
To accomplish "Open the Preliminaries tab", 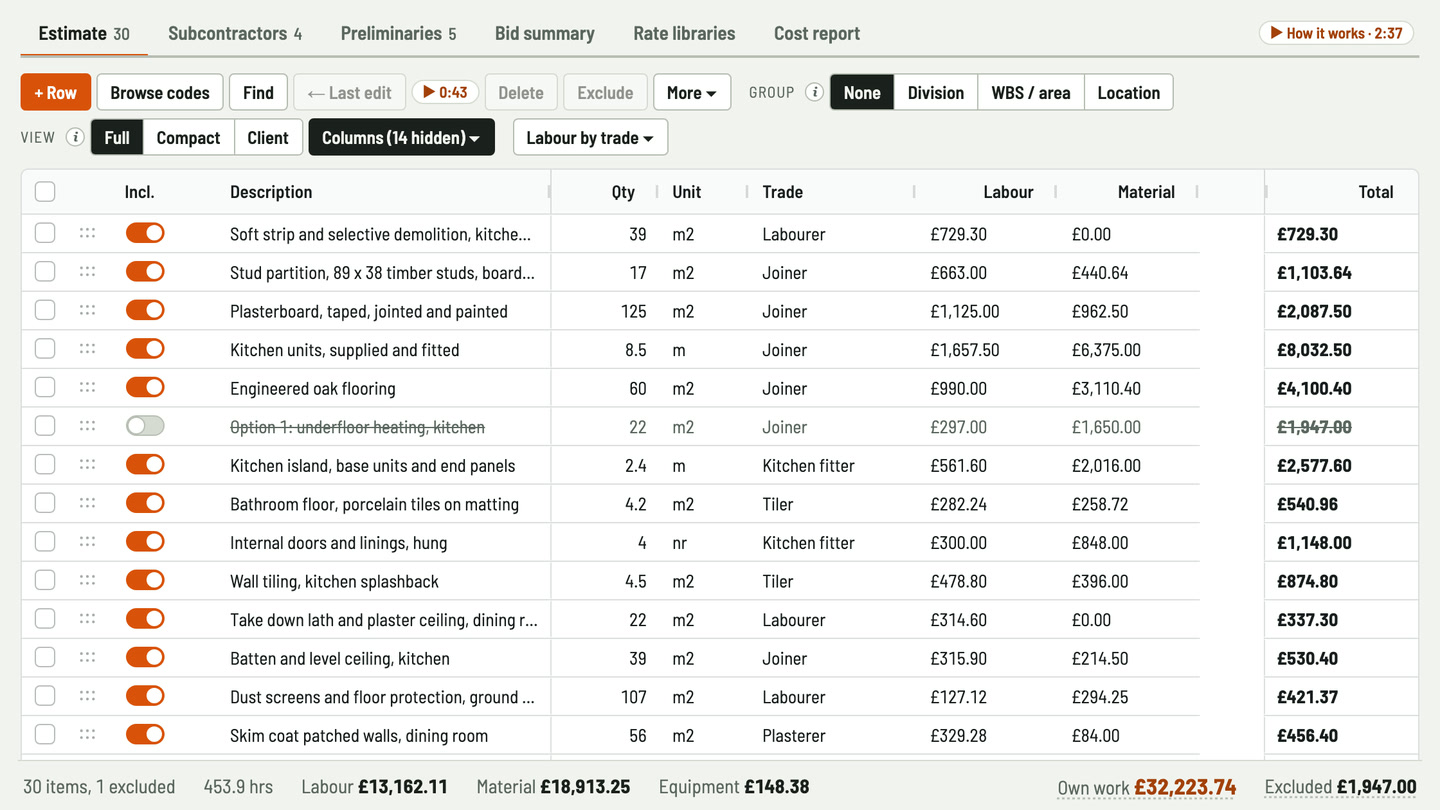I will (x=398, y=33).
